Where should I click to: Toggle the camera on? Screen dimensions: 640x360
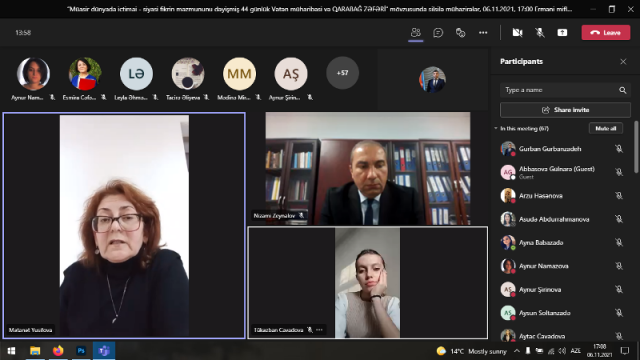tap(518, 33)
